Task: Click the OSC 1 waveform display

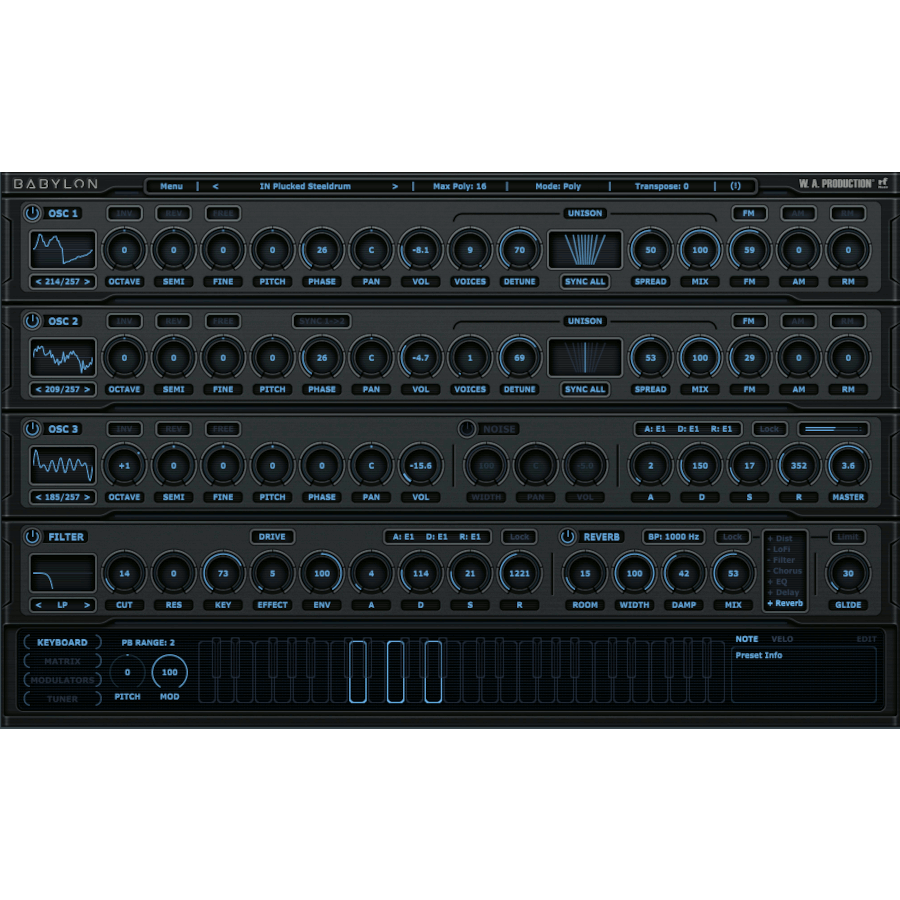Action: coord(63,250)
